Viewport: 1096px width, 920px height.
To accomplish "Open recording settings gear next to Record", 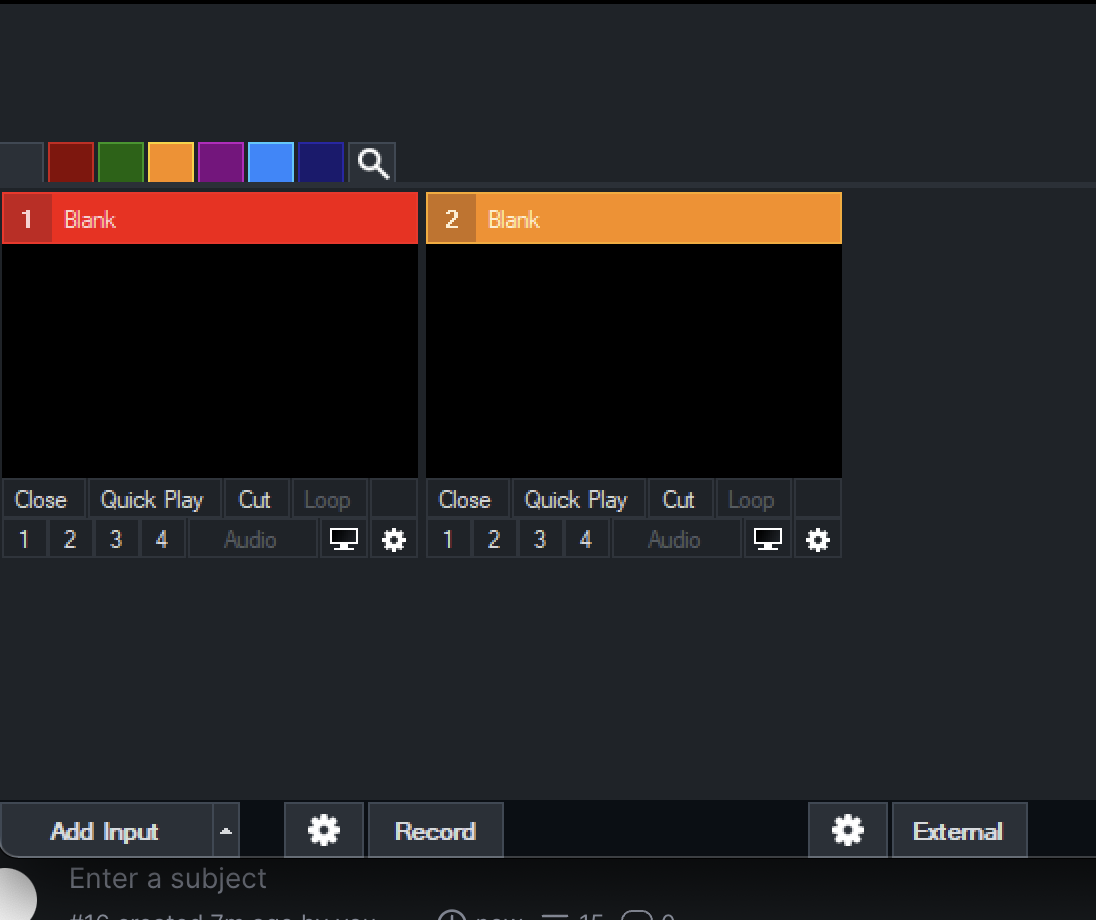I will point(323,831).
